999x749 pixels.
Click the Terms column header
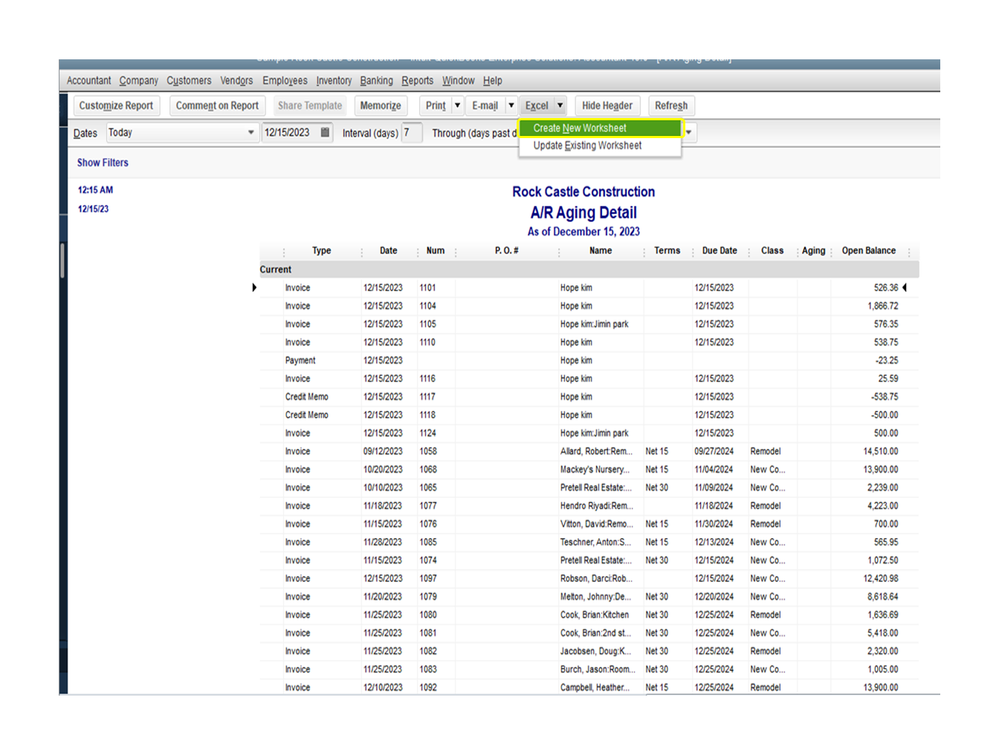(667, 251)
